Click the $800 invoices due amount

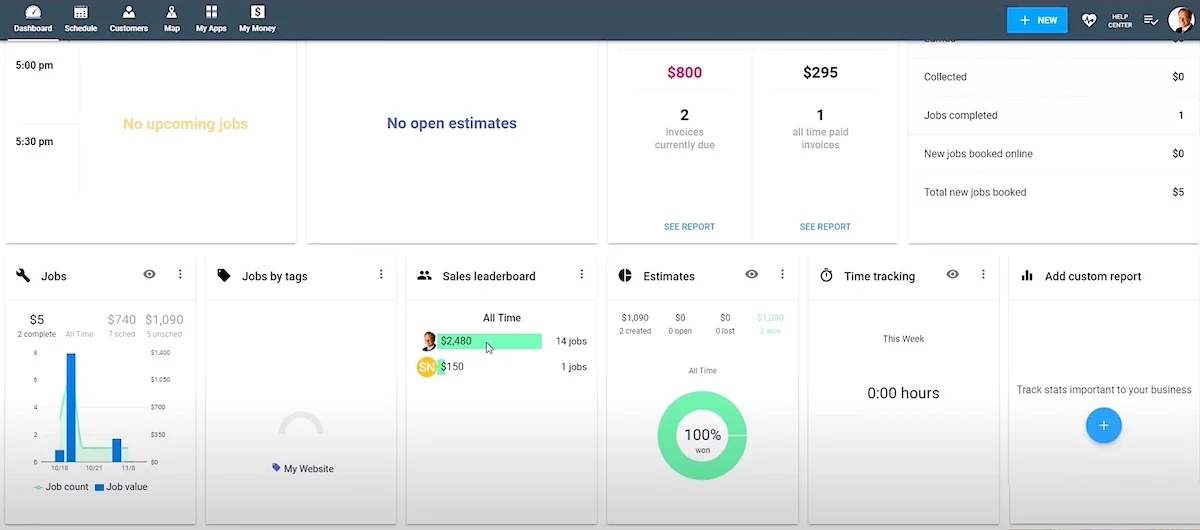coord(684,72)
